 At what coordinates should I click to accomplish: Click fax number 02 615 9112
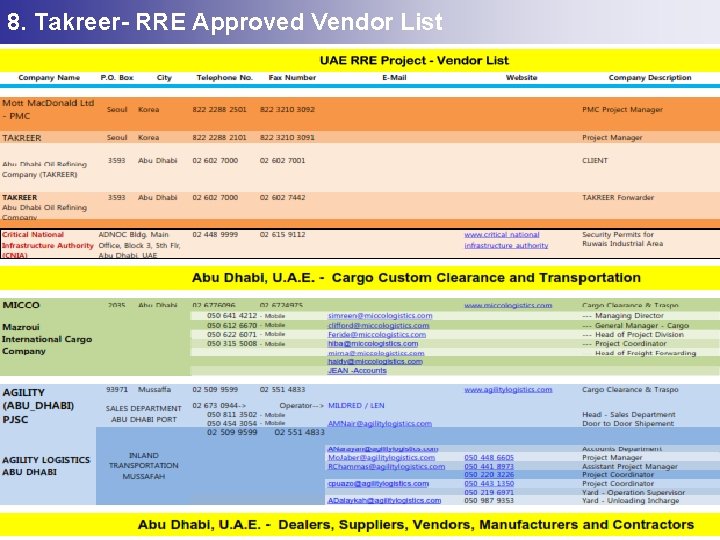282,235
